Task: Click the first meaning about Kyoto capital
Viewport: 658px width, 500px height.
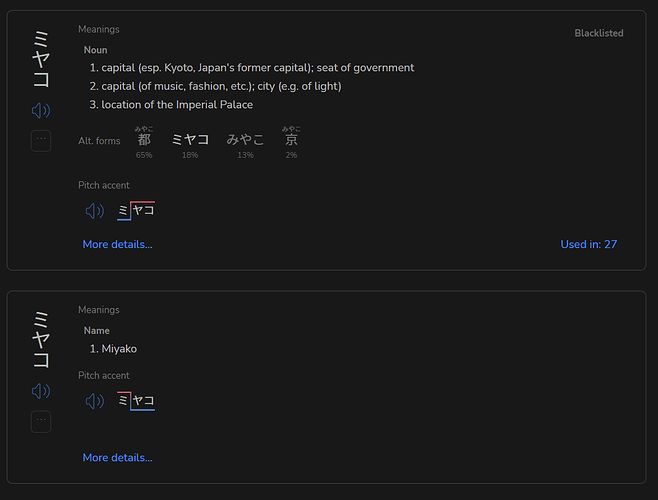Action: 252,68
